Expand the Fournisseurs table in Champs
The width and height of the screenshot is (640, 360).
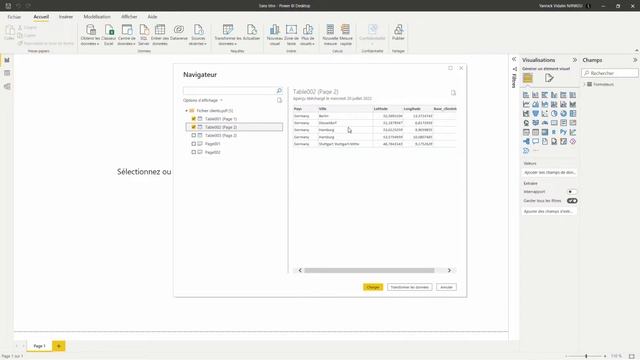coord(584,84)
